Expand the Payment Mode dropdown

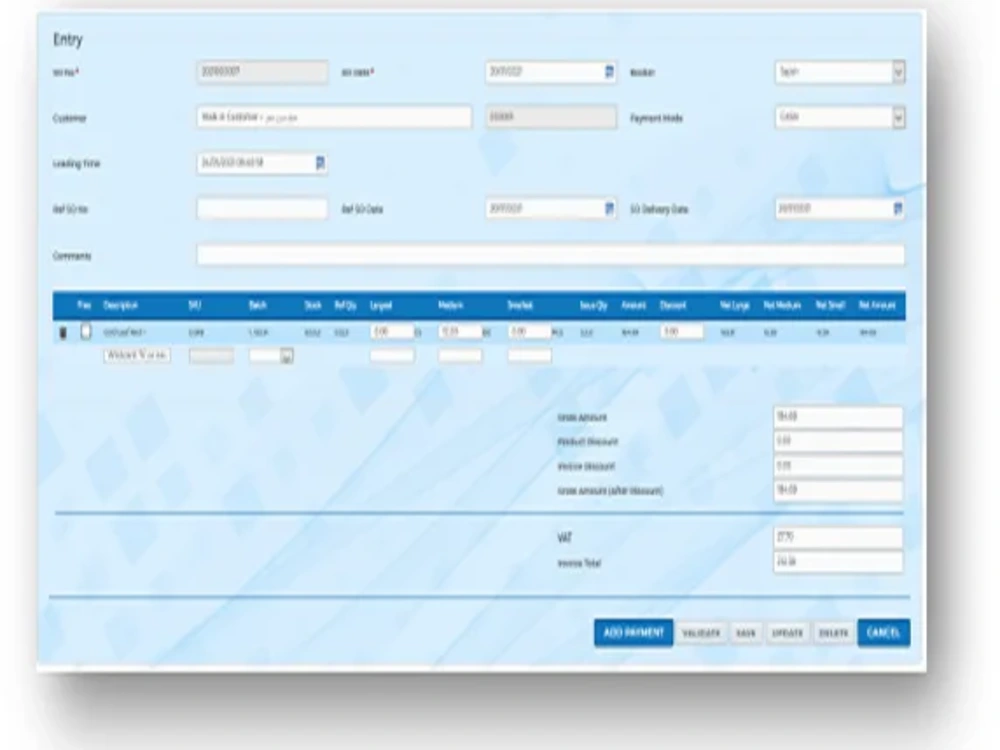pos(898,117)
